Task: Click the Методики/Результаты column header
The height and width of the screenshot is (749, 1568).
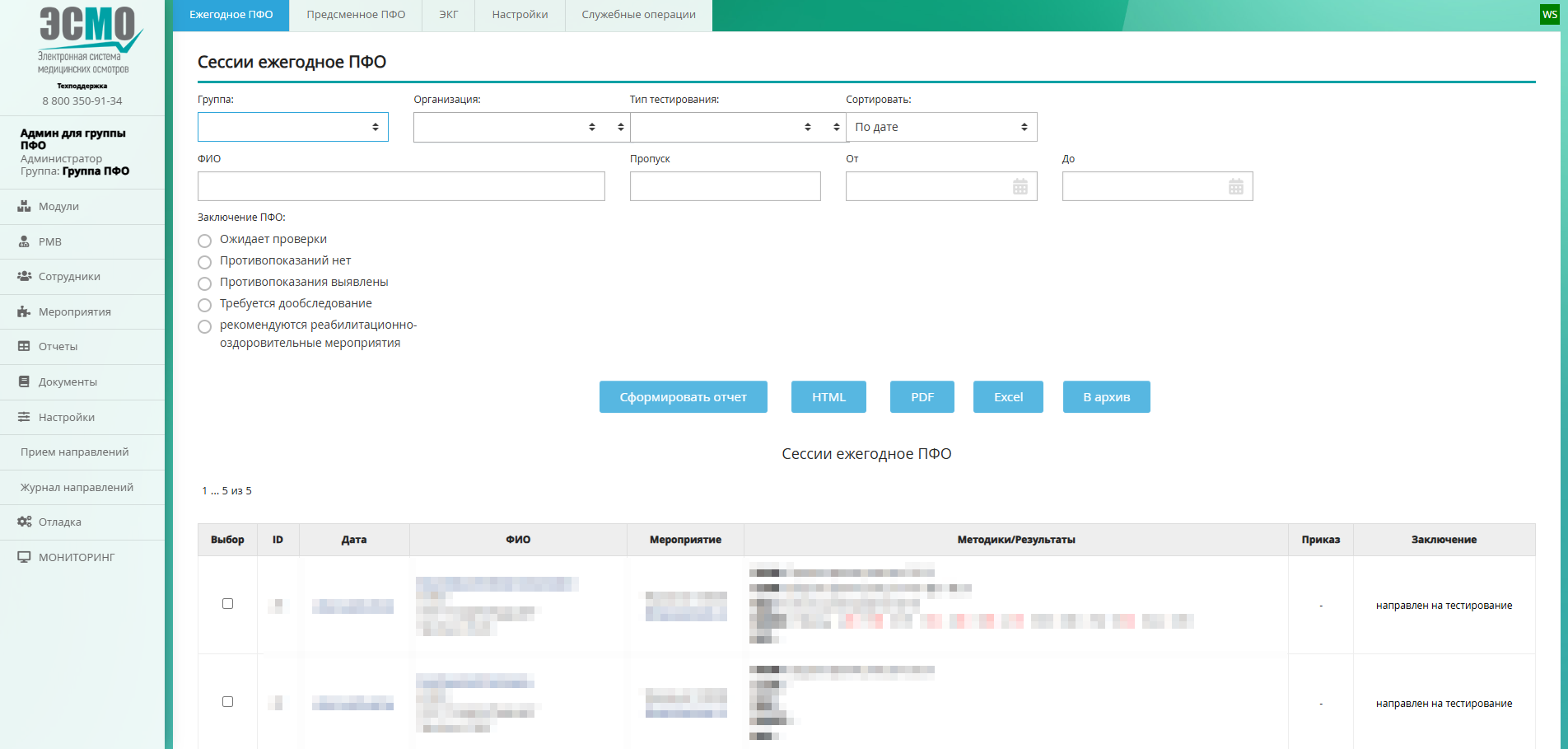Action: click(x=1016, y=540)
